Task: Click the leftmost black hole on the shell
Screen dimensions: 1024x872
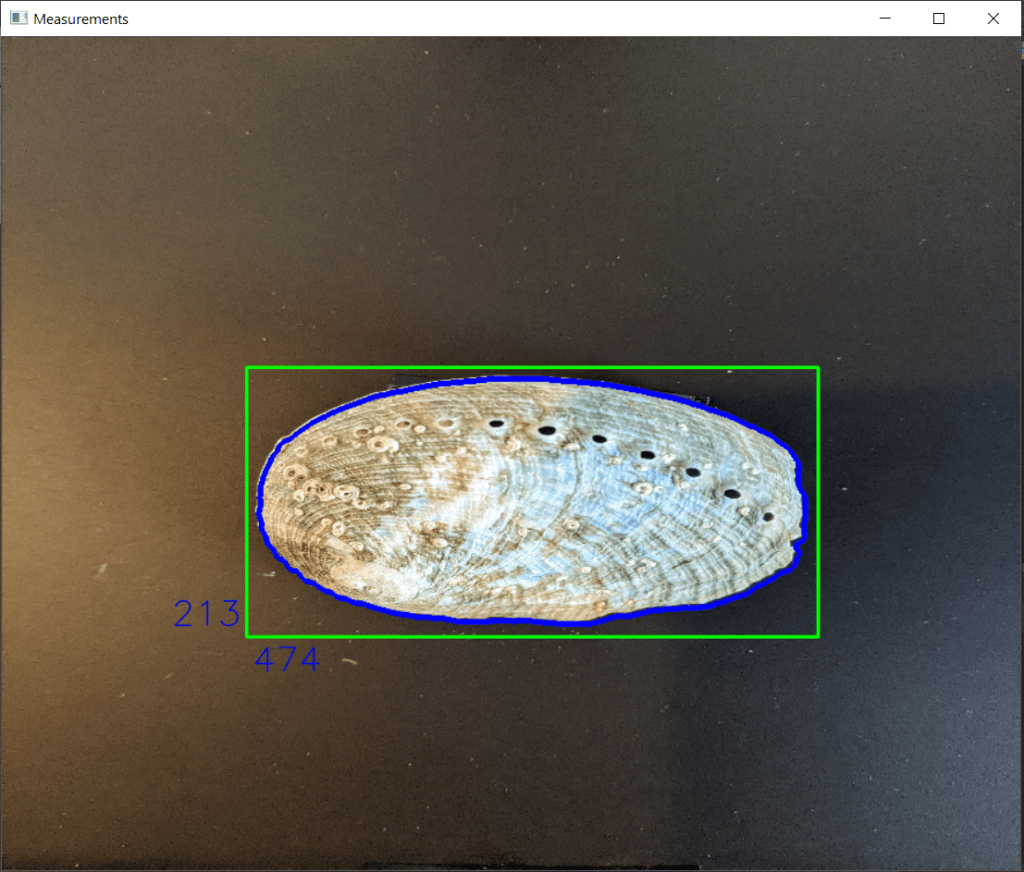Action: point(495,423)
